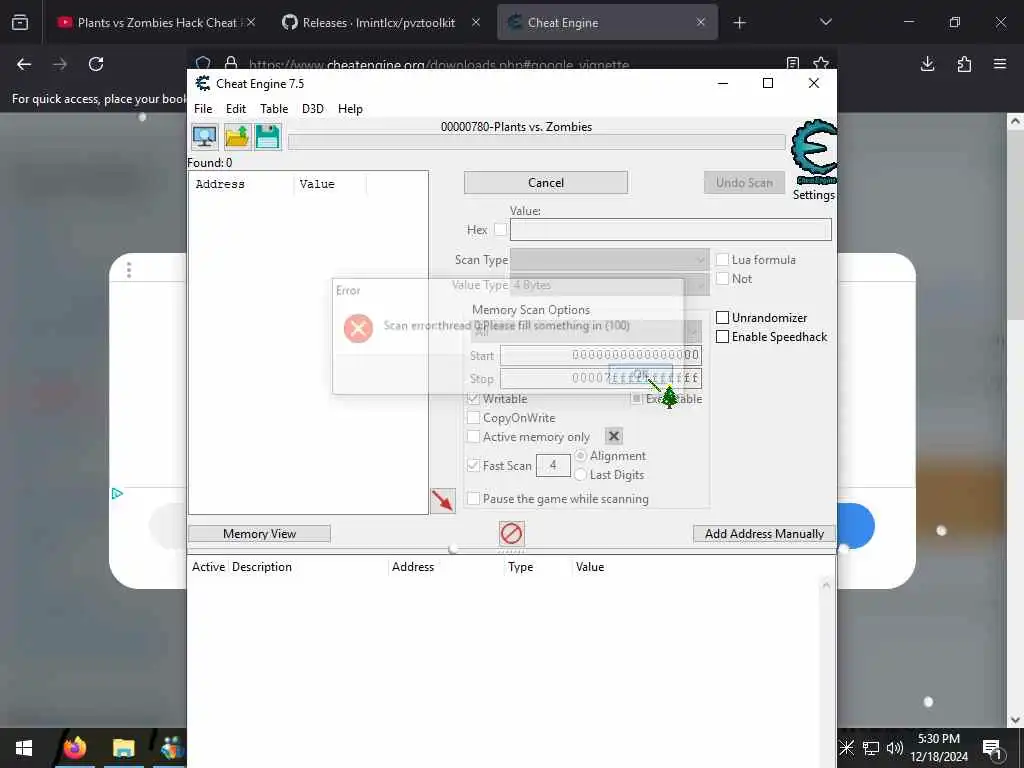Click the Stop address field
Screen dimensions: 1024x768
601,378
